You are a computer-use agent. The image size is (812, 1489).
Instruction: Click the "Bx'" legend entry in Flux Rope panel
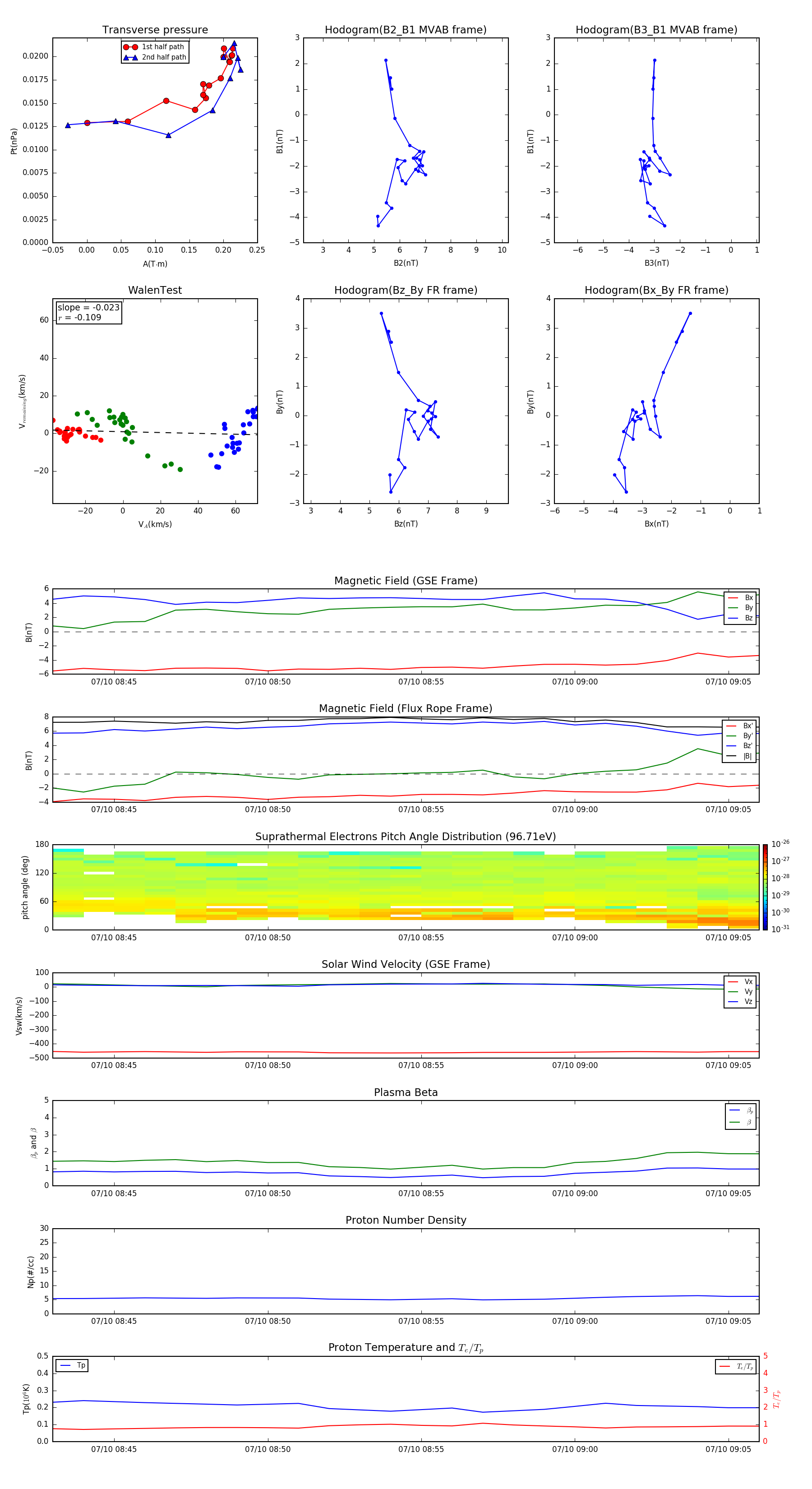[x=740, y=726]
